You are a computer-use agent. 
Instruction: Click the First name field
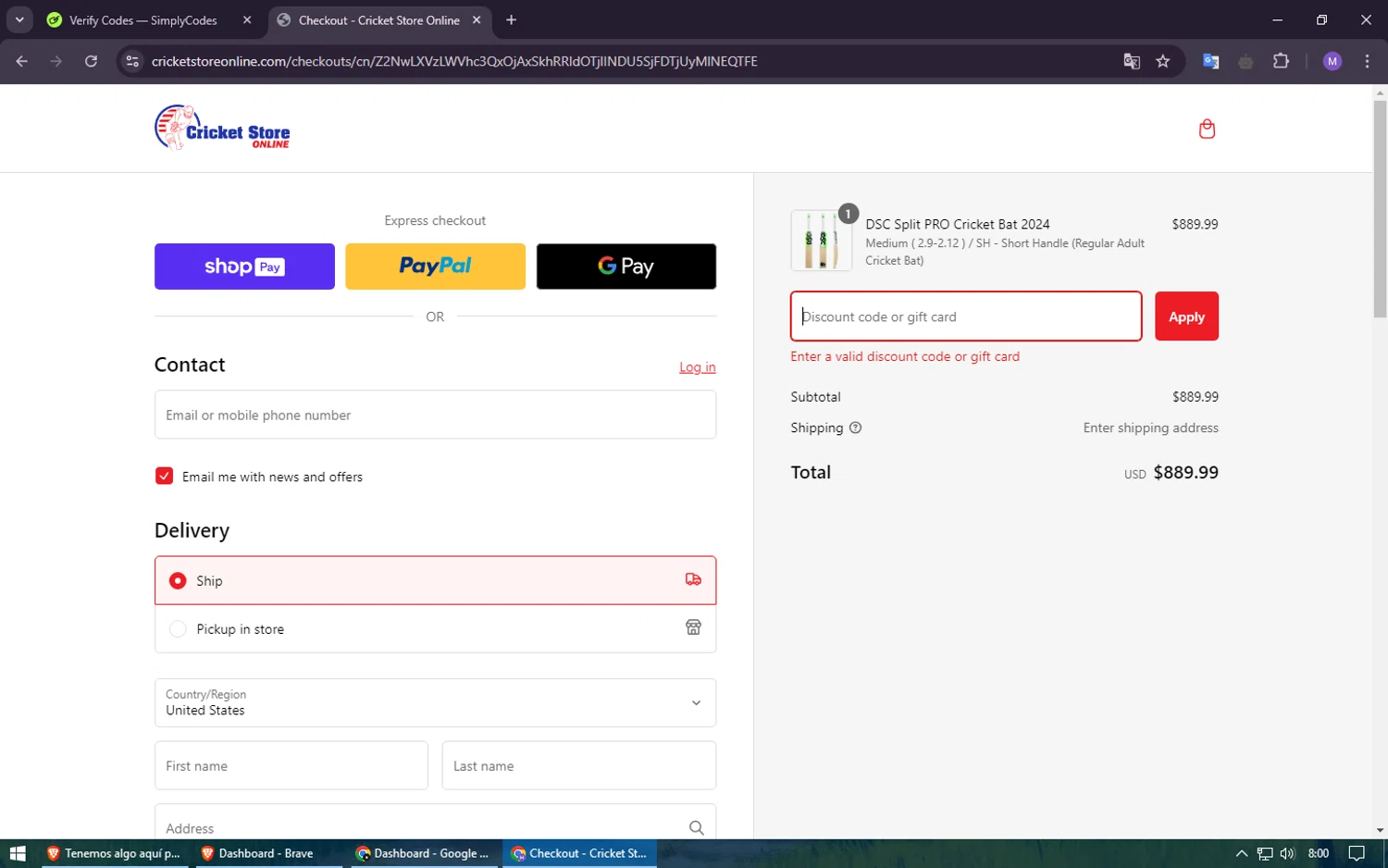291,765
